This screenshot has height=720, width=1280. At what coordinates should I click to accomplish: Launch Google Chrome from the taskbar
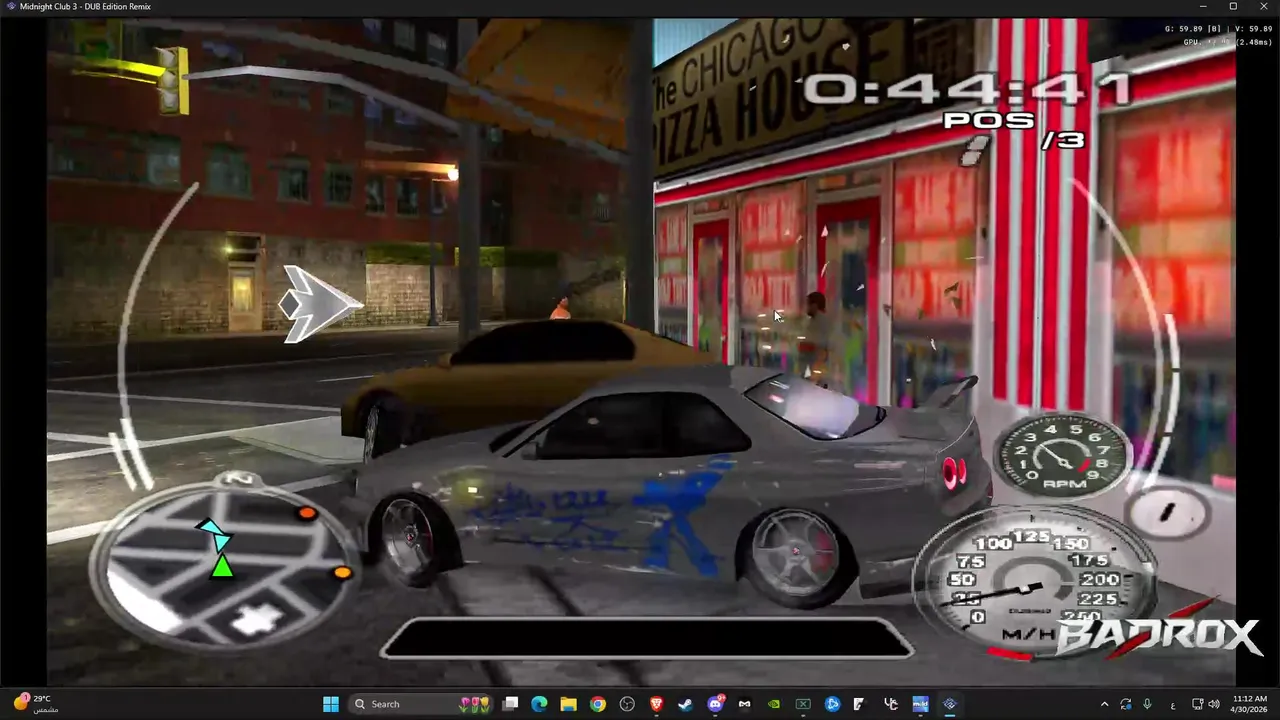pos(597,704)
